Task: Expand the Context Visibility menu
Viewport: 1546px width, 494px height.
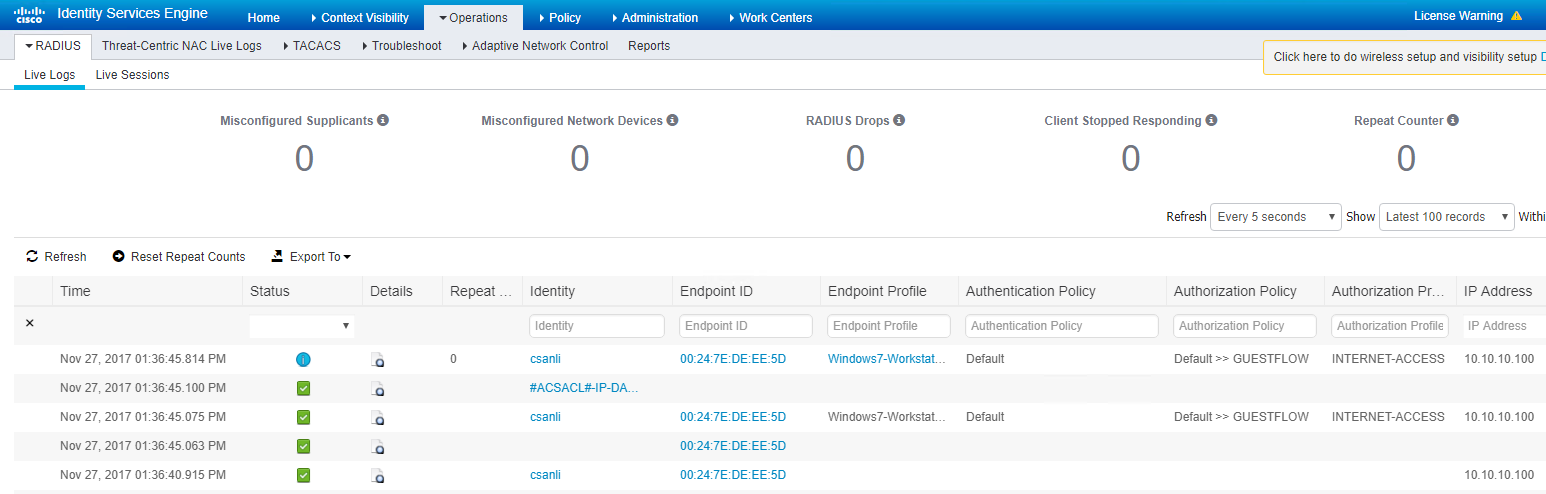Action: click(x=360, y=18)
